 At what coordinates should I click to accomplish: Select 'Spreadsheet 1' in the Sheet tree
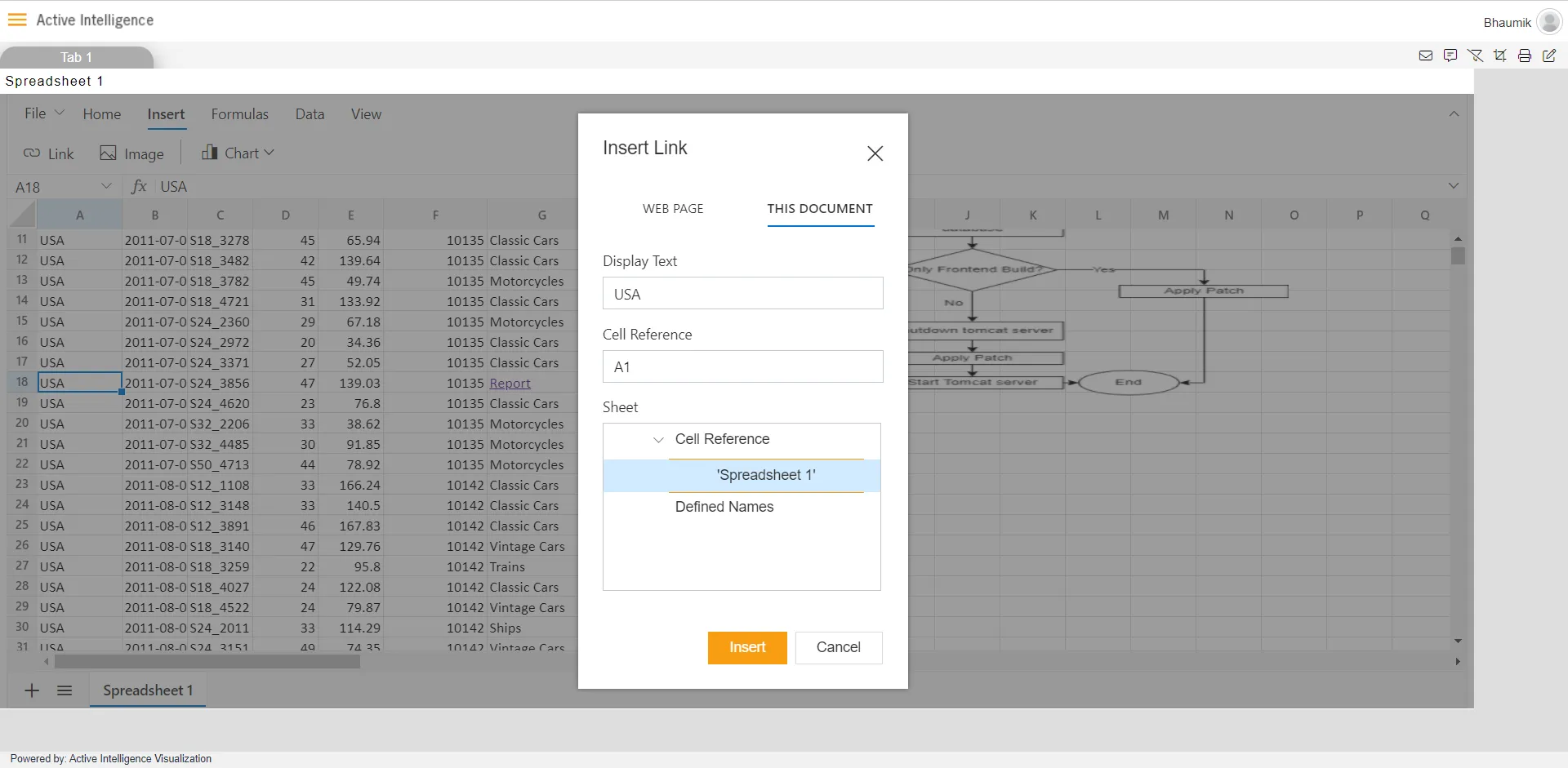(x=742, y=475)
